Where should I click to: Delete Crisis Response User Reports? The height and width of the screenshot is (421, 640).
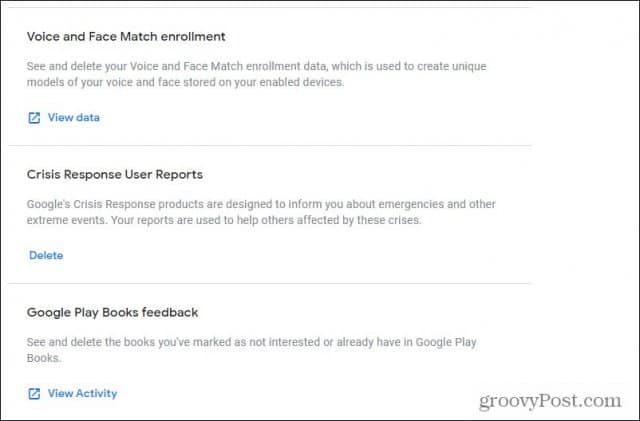[46, 256]
